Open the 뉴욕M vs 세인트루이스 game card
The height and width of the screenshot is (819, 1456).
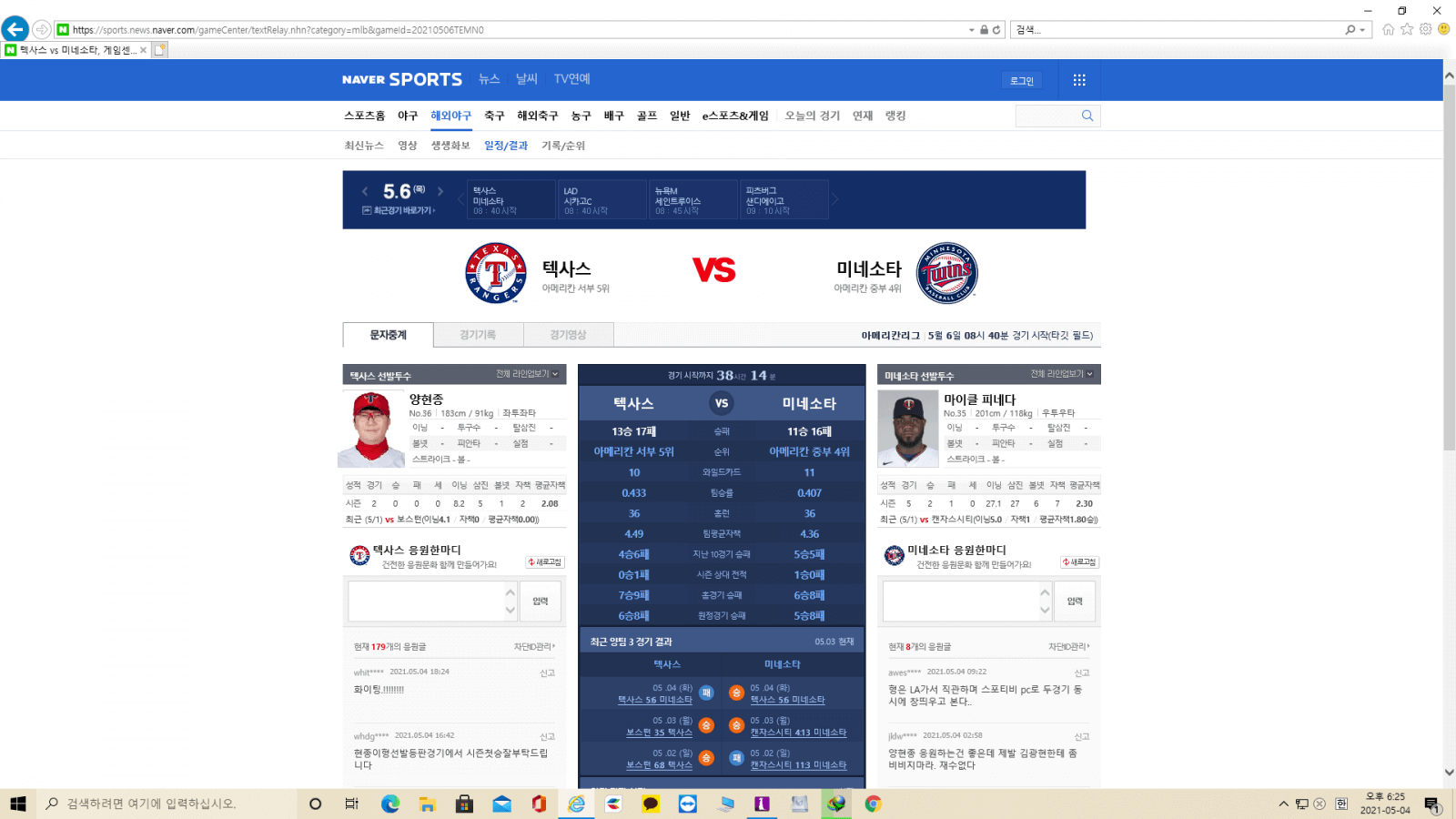693,199
